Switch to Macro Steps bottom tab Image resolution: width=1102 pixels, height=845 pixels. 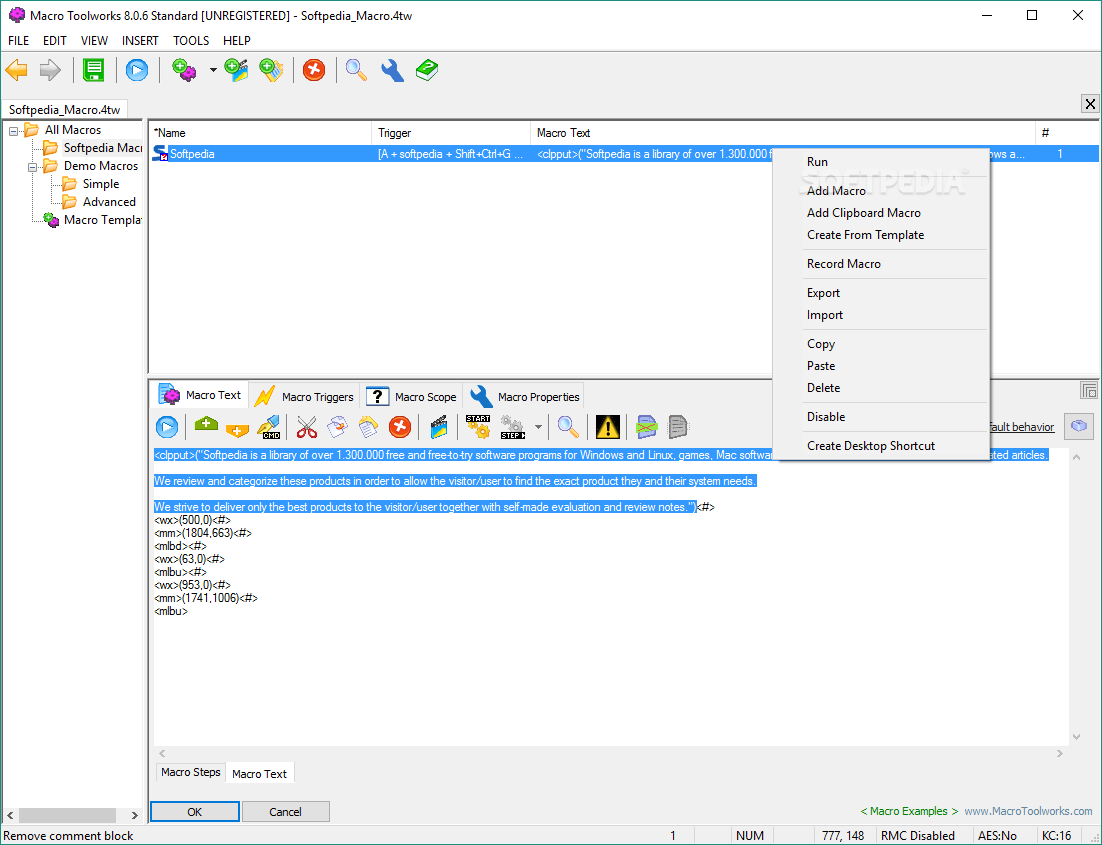(x=190, y=772)
